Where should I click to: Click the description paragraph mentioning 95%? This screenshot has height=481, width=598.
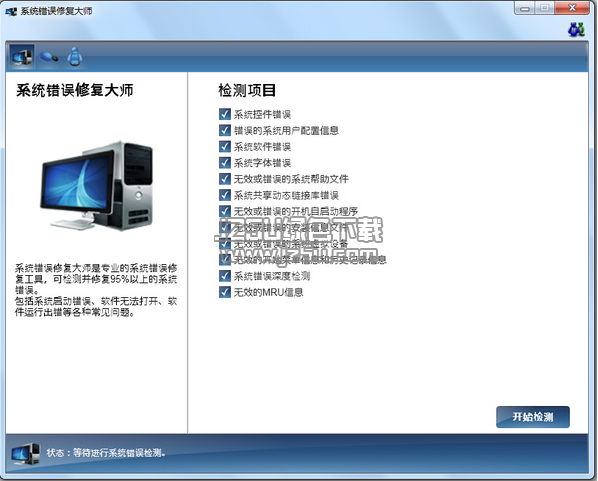(96, 290)
